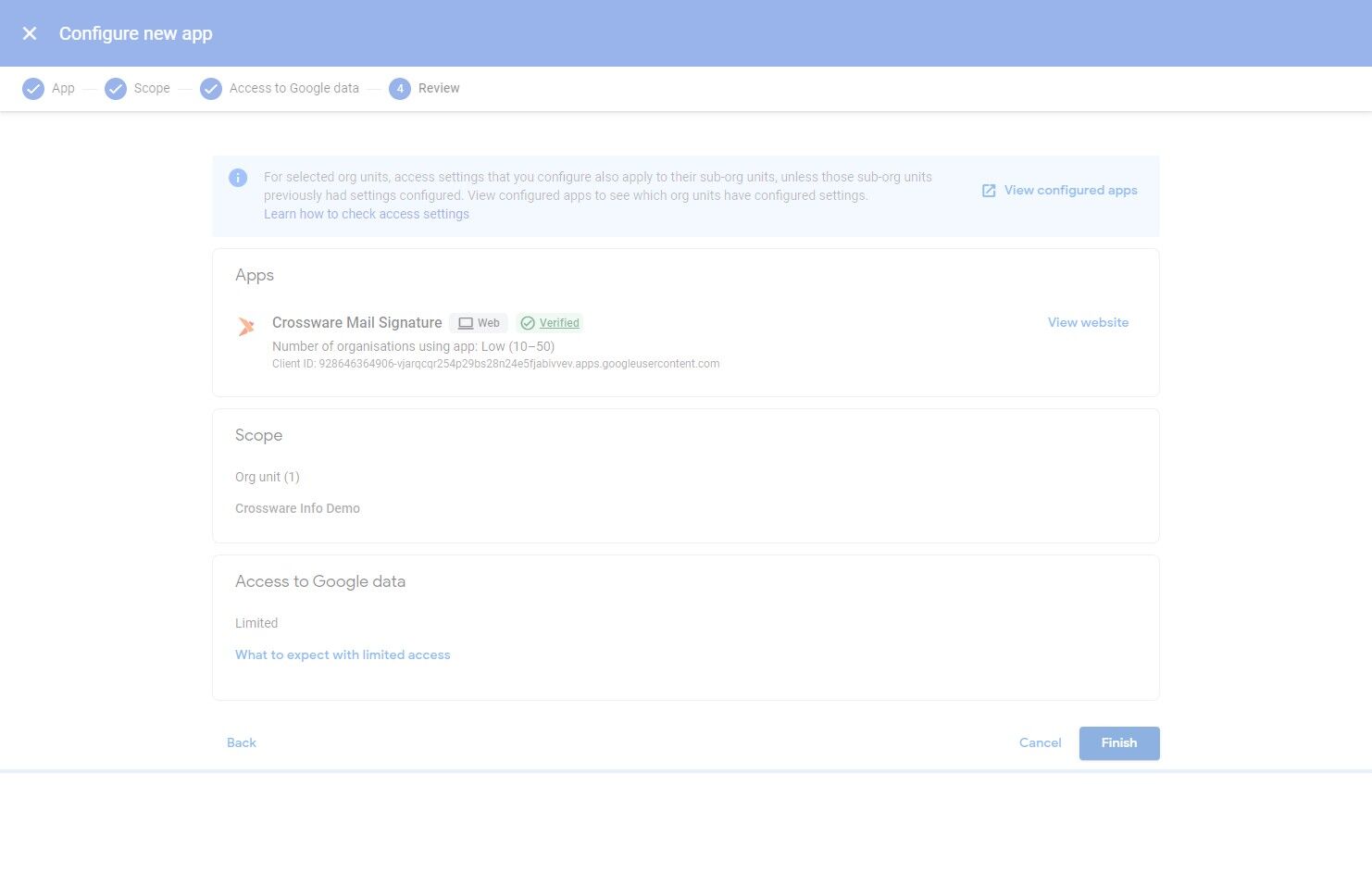
Task: Click the Scope step checkmark icon
Action: pos(116,89)
